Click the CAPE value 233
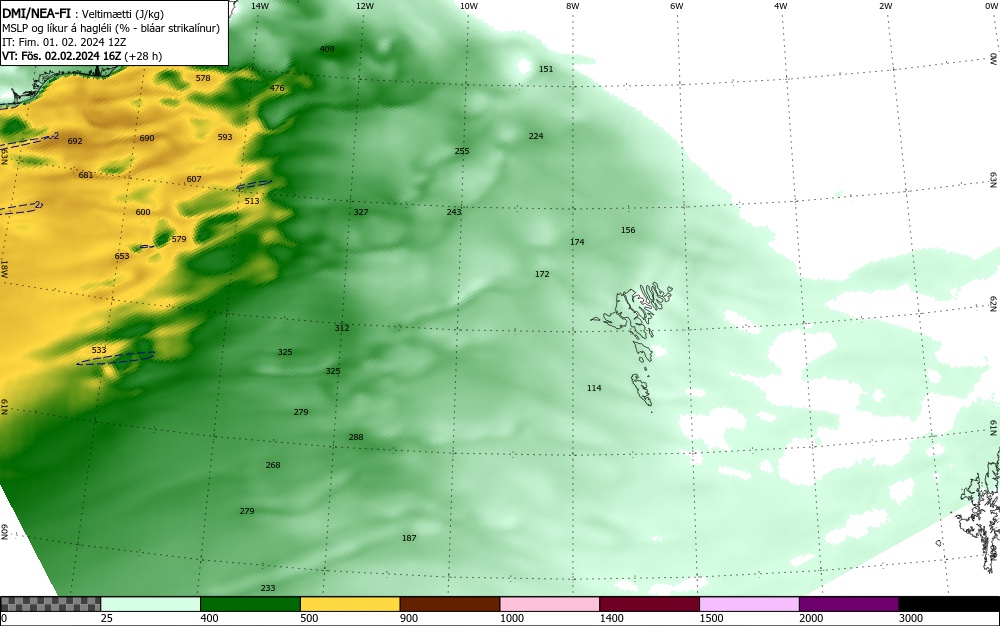This screenshot has width=1000, height=626. coord(268,588)
